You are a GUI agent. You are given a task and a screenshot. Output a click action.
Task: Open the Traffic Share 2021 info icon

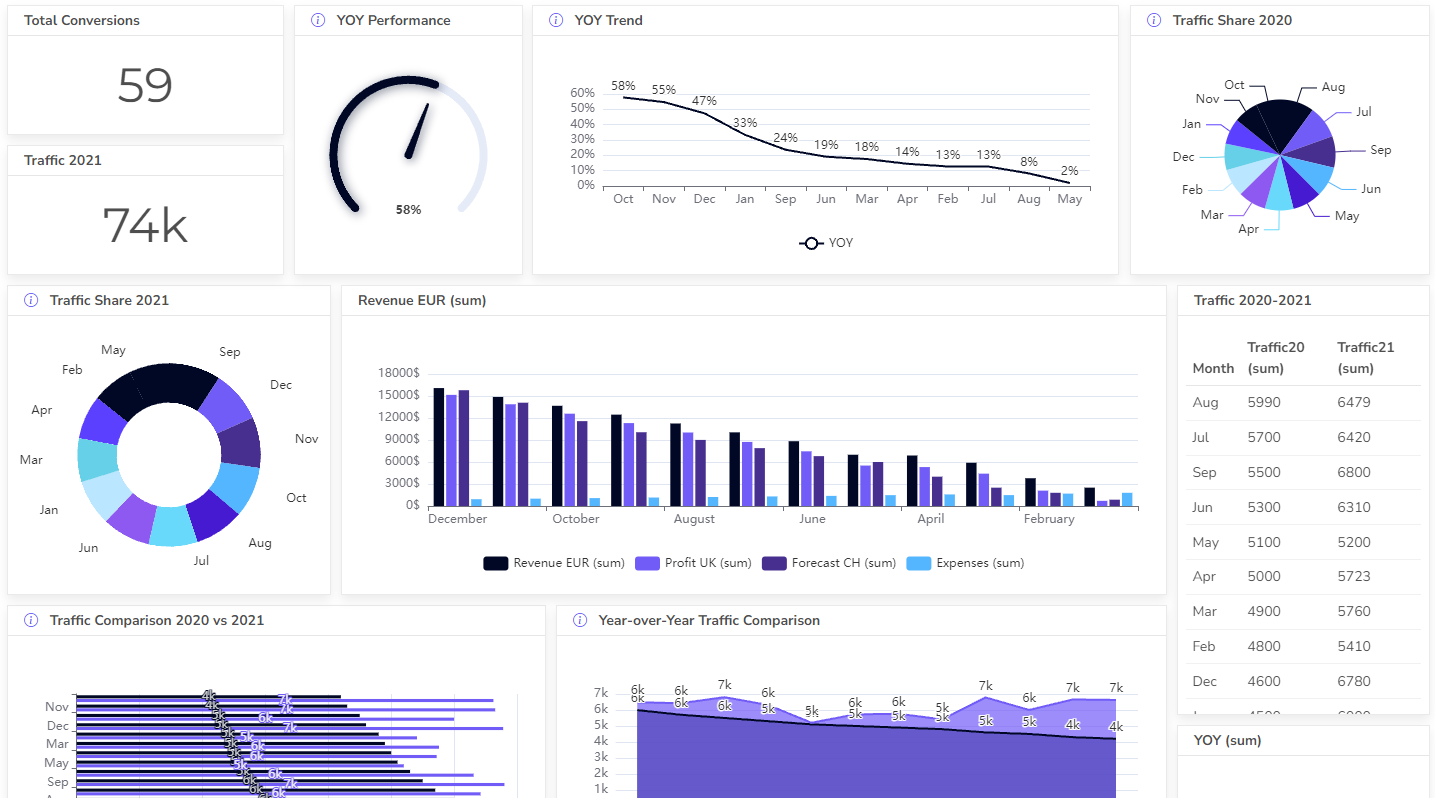point(31,300)
